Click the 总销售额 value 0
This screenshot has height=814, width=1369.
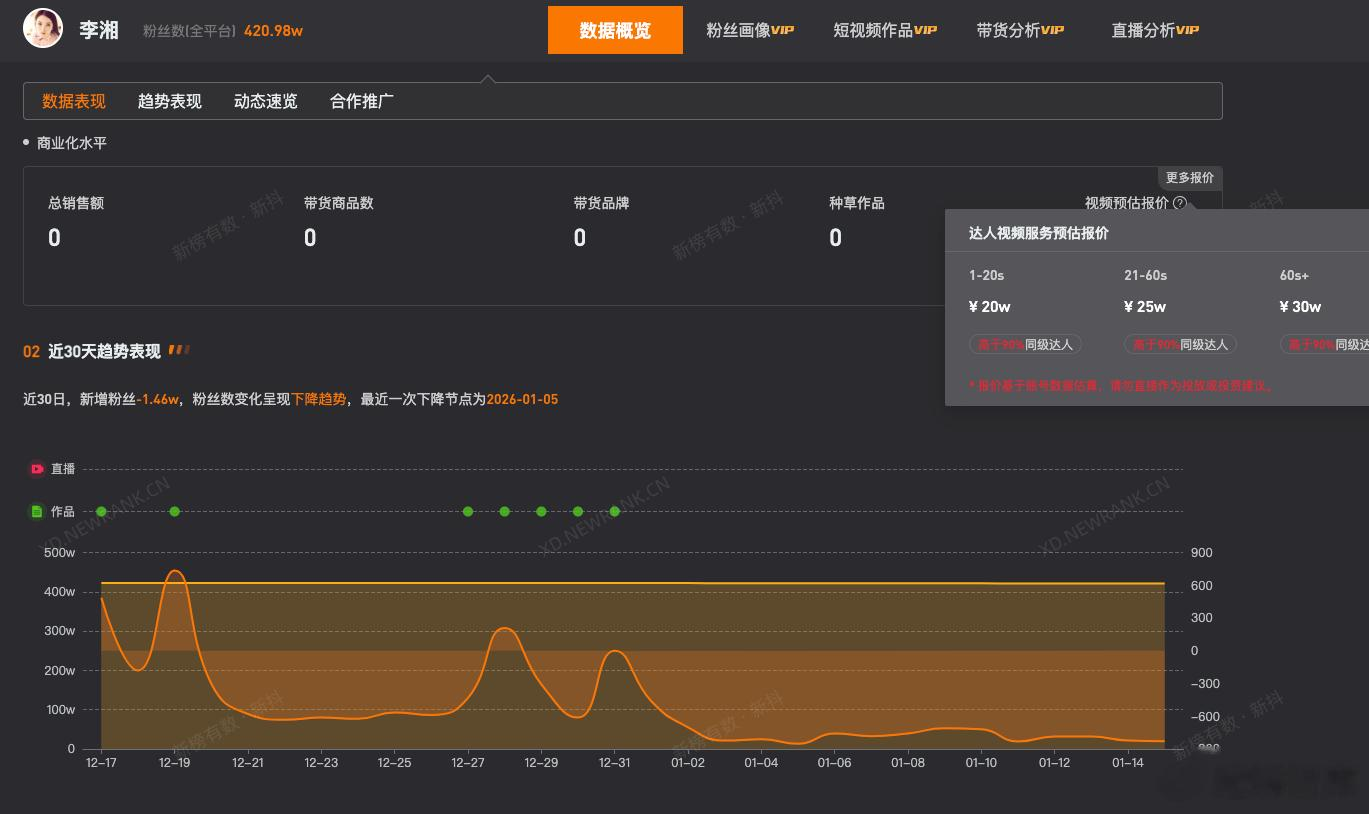click(x=54, y=238)
